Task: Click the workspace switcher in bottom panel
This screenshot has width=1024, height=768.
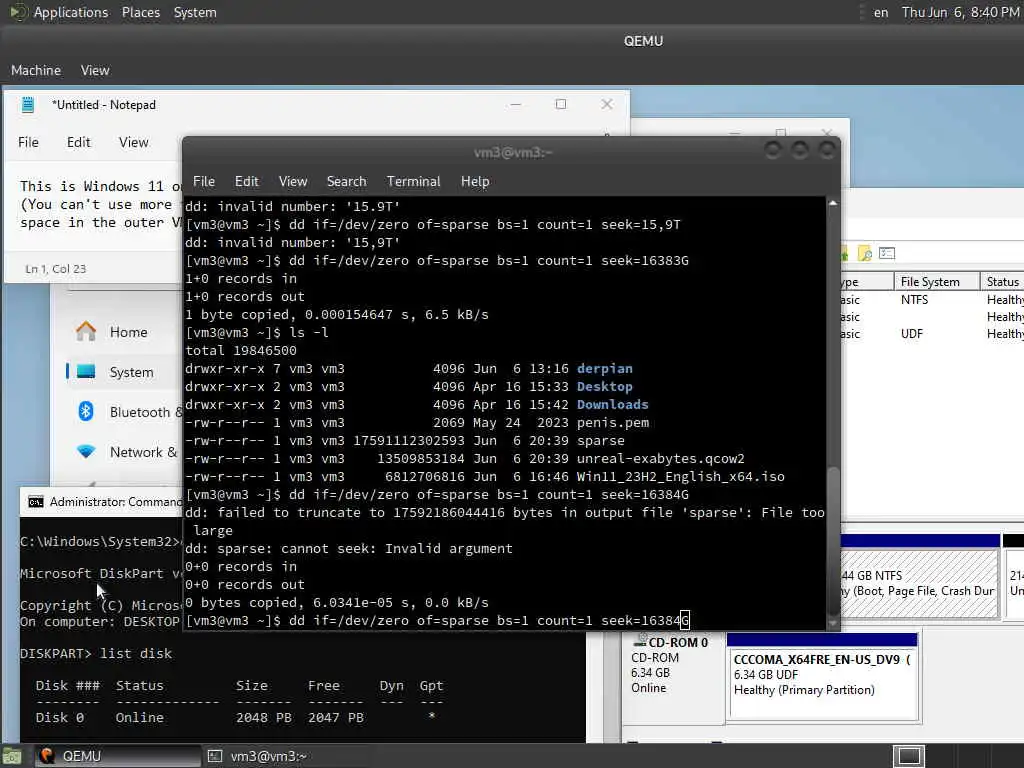Action: coord(908,756)
